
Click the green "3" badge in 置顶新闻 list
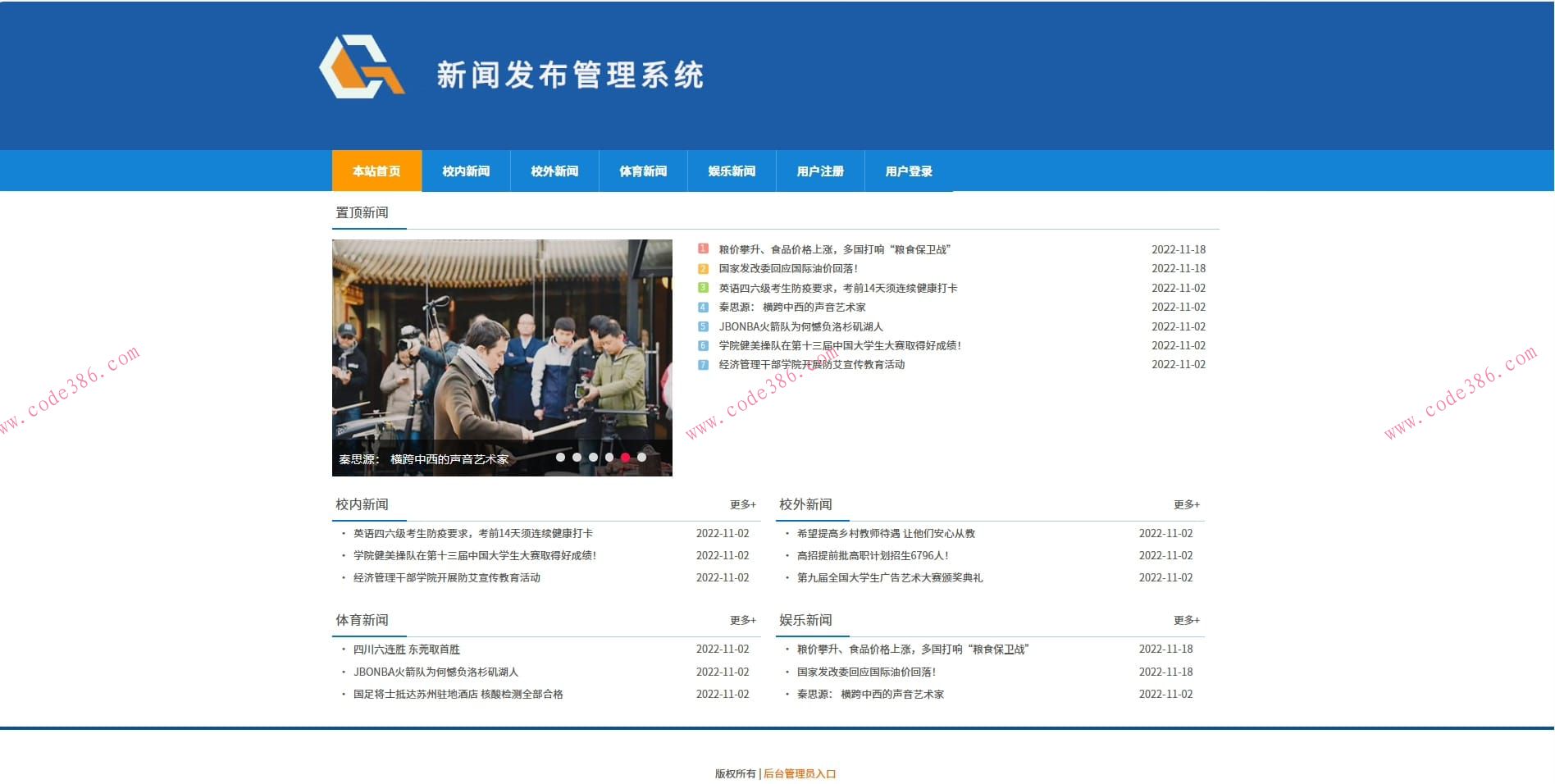point(703,288)
